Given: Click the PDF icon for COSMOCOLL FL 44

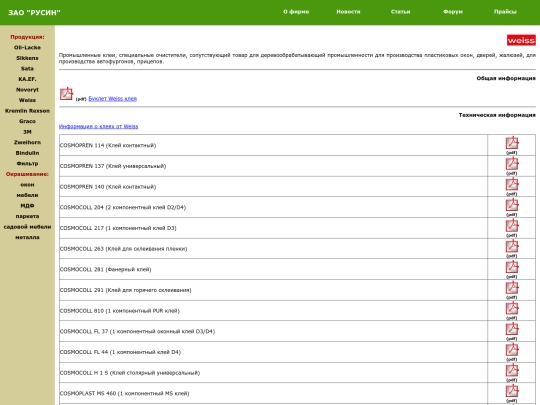Looking at the screenshot, I should point(512,350).
